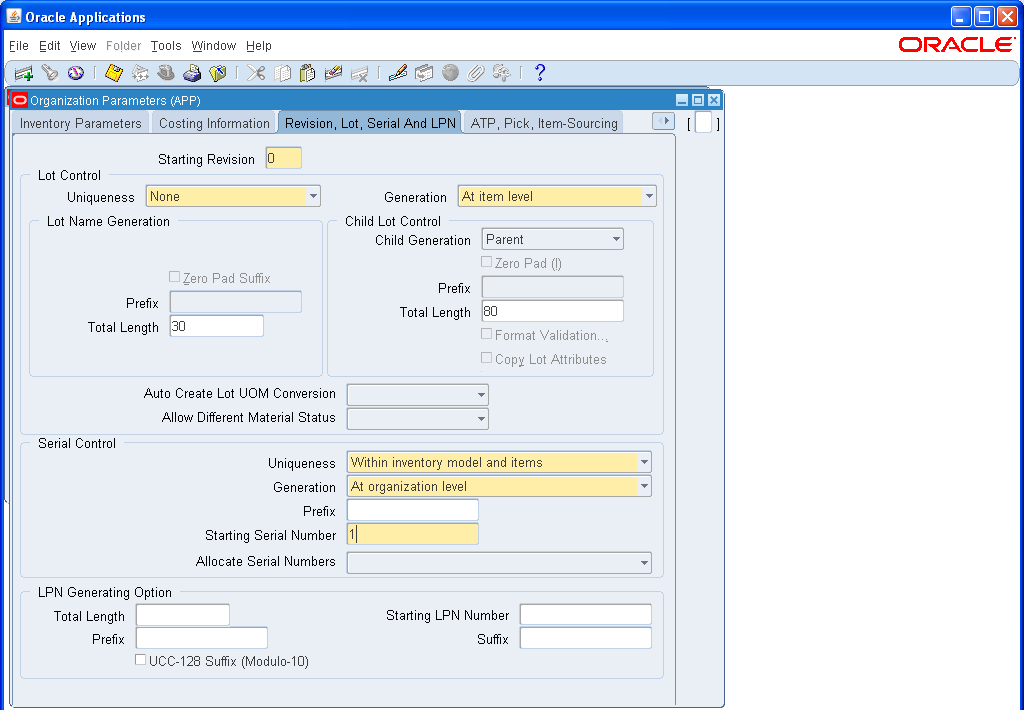The image size is (1024, 710).
Task: Switch to Costing Information tab
Action: 214,123
